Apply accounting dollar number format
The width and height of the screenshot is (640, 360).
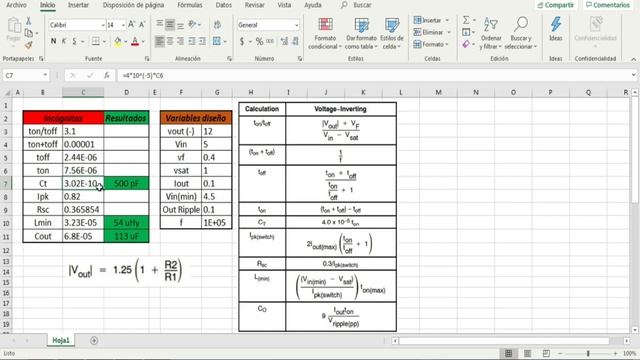pyautogui.click(x=242, y=41)
